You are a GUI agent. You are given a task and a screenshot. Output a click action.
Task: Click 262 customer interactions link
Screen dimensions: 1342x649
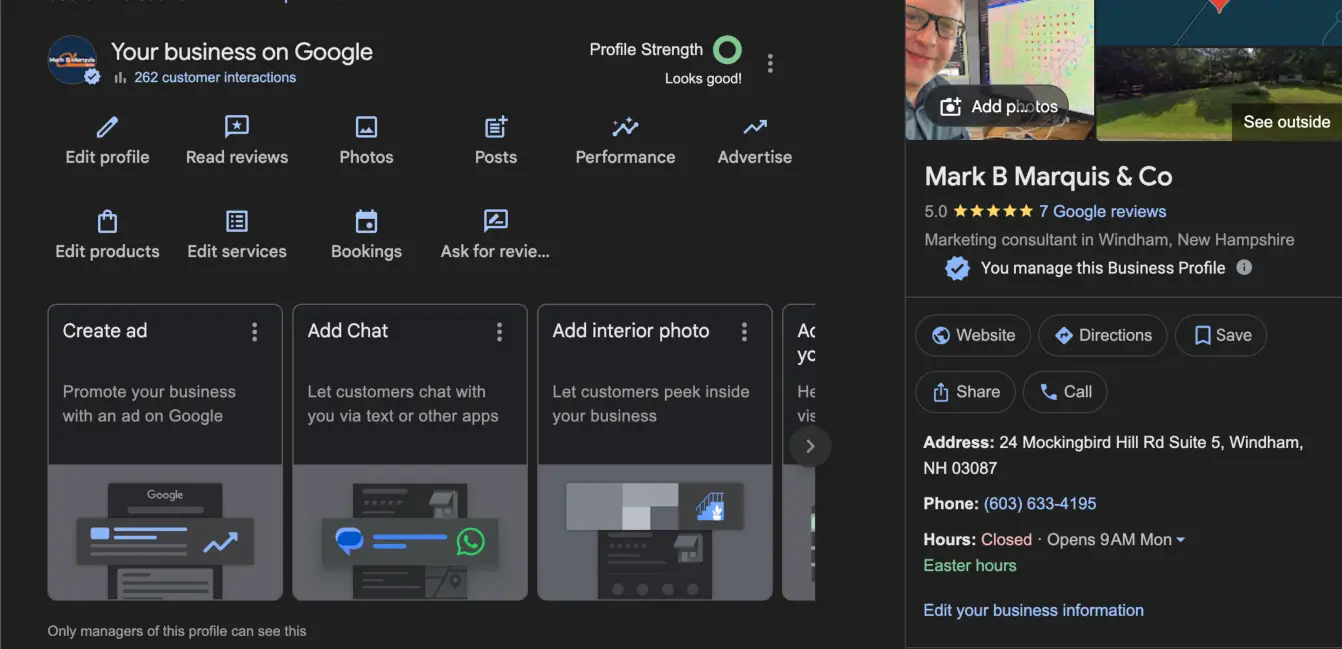click(x=215, y=77)
